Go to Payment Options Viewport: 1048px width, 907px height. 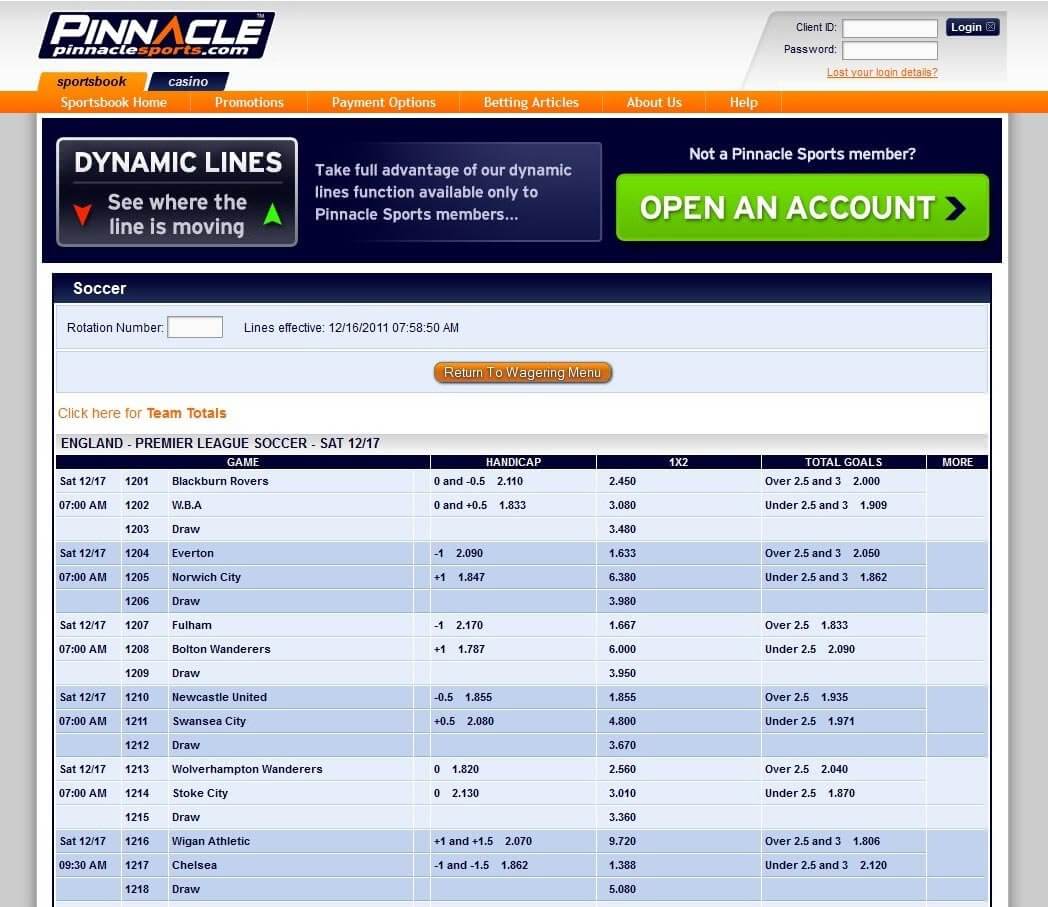click(x=384, y=102)
